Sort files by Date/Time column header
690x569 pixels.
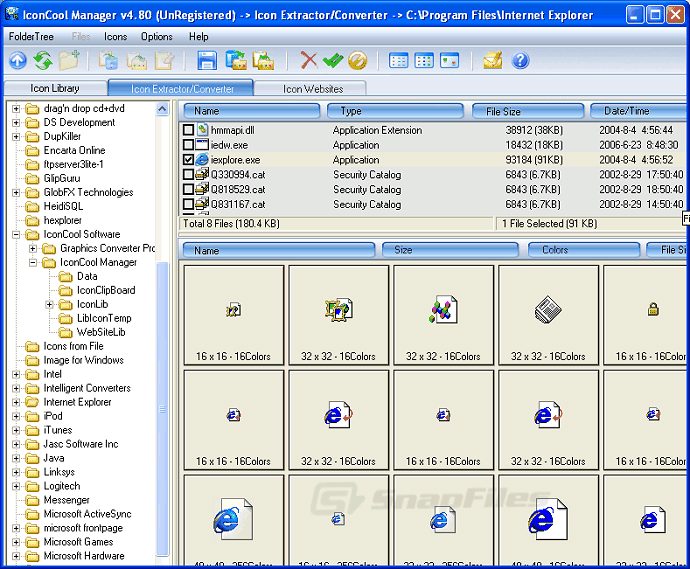[639, 111]
